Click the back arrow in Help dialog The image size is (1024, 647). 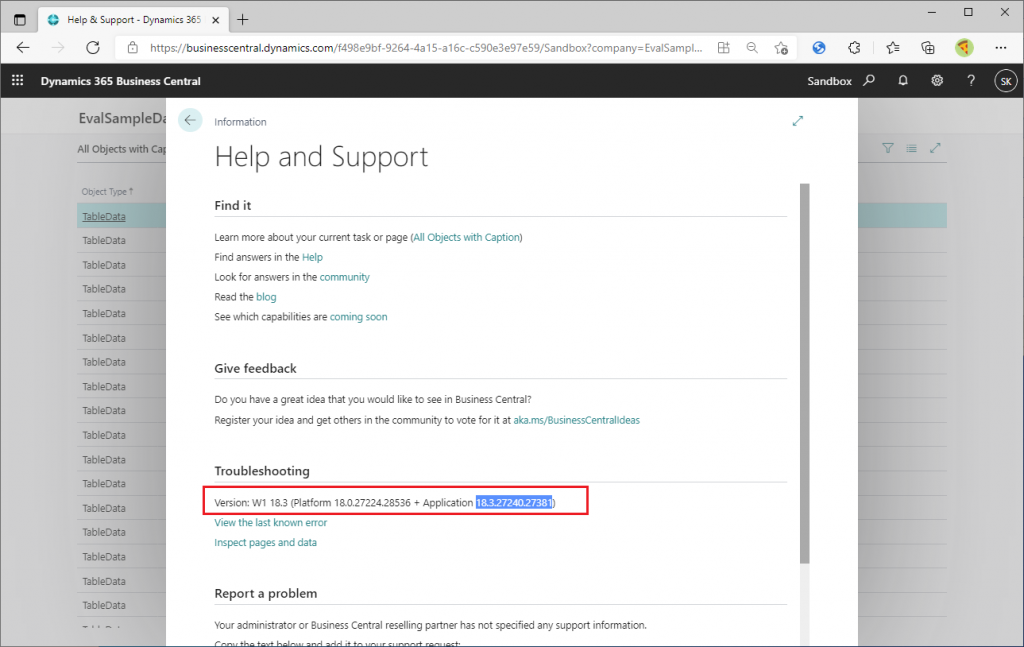point(190,120)
